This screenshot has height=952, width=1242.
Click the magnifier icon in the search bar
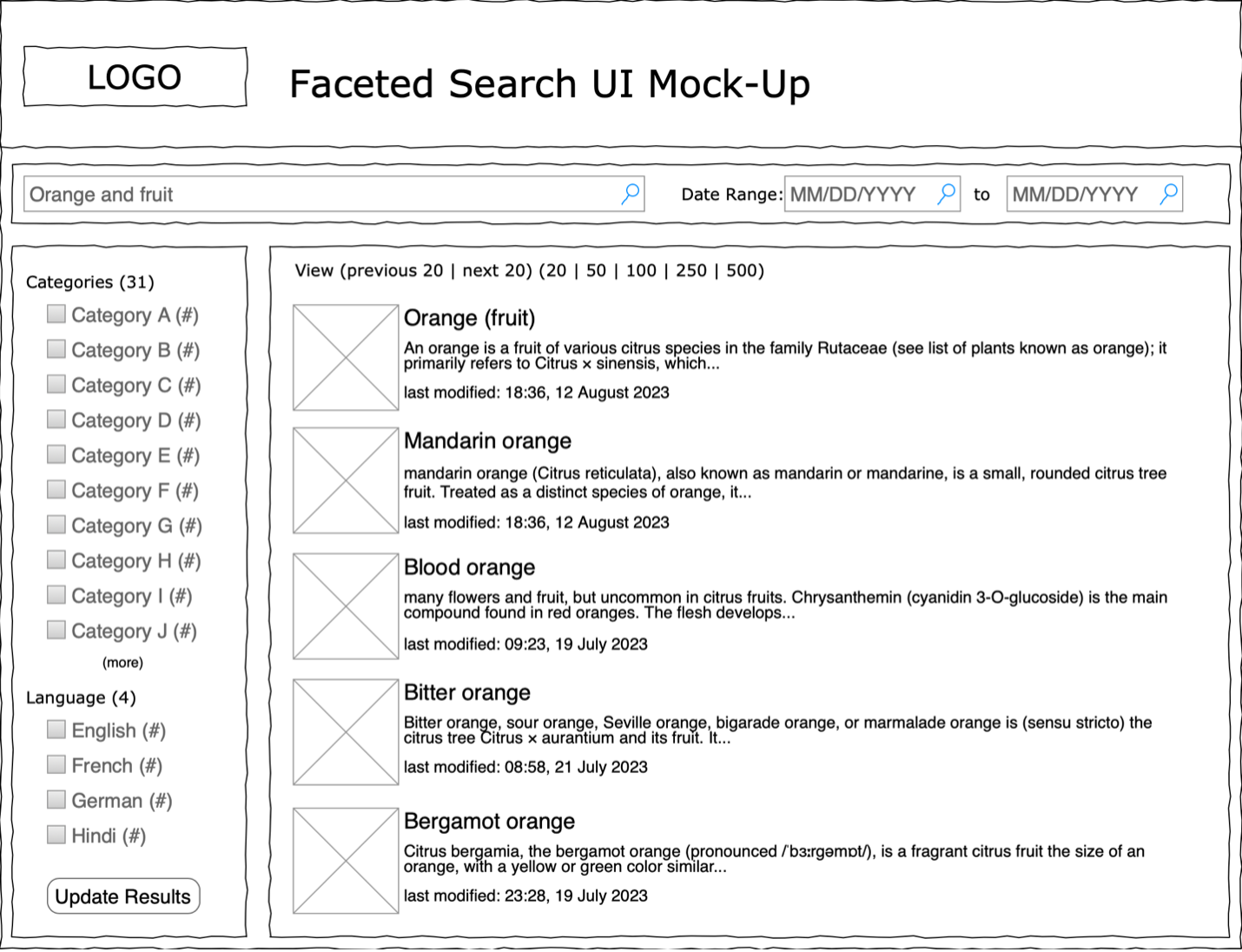point(630,194)
